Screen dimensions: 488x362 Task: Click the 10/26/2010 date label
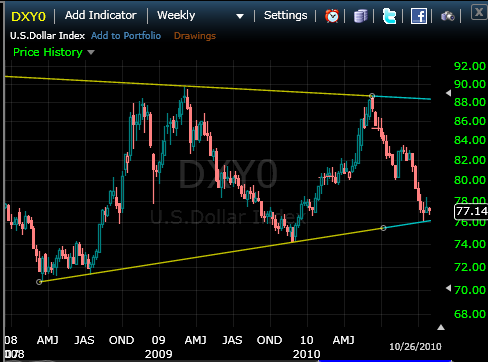(415, 347)
